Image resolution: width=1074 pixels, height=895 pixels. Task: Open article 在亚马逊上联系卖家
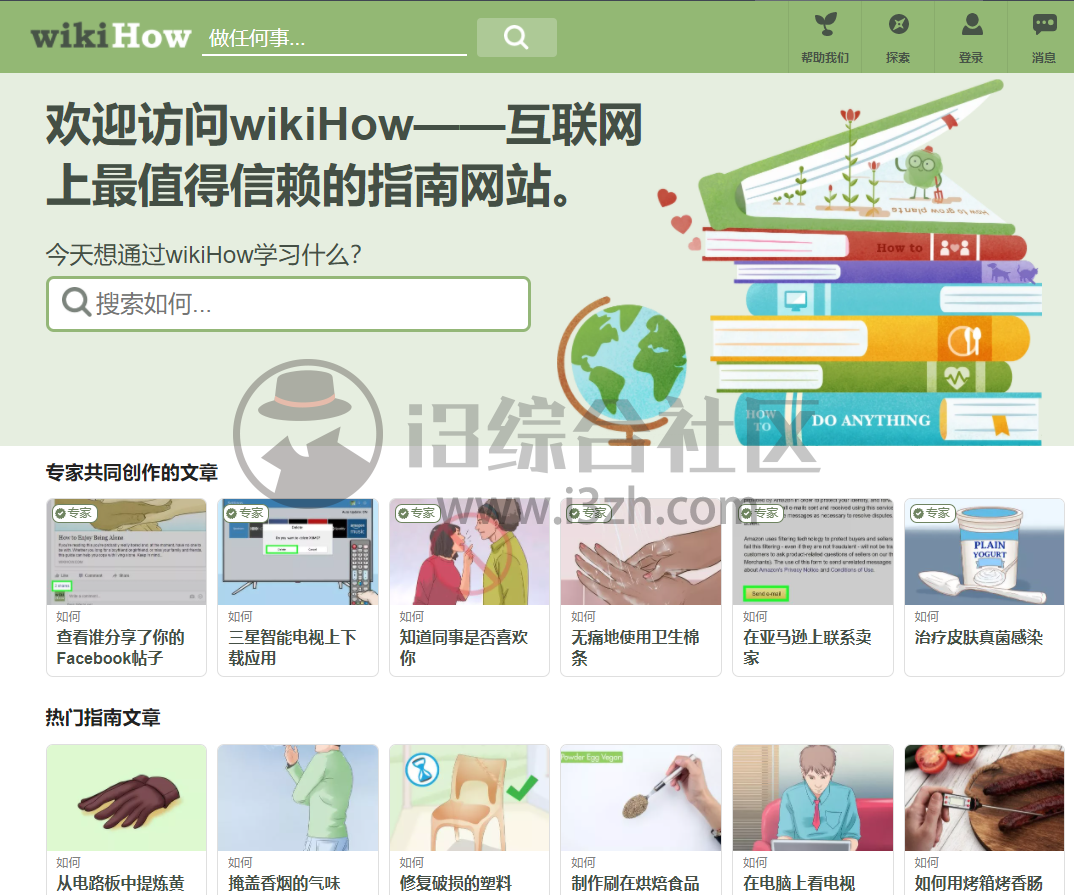tap(808, 648)
